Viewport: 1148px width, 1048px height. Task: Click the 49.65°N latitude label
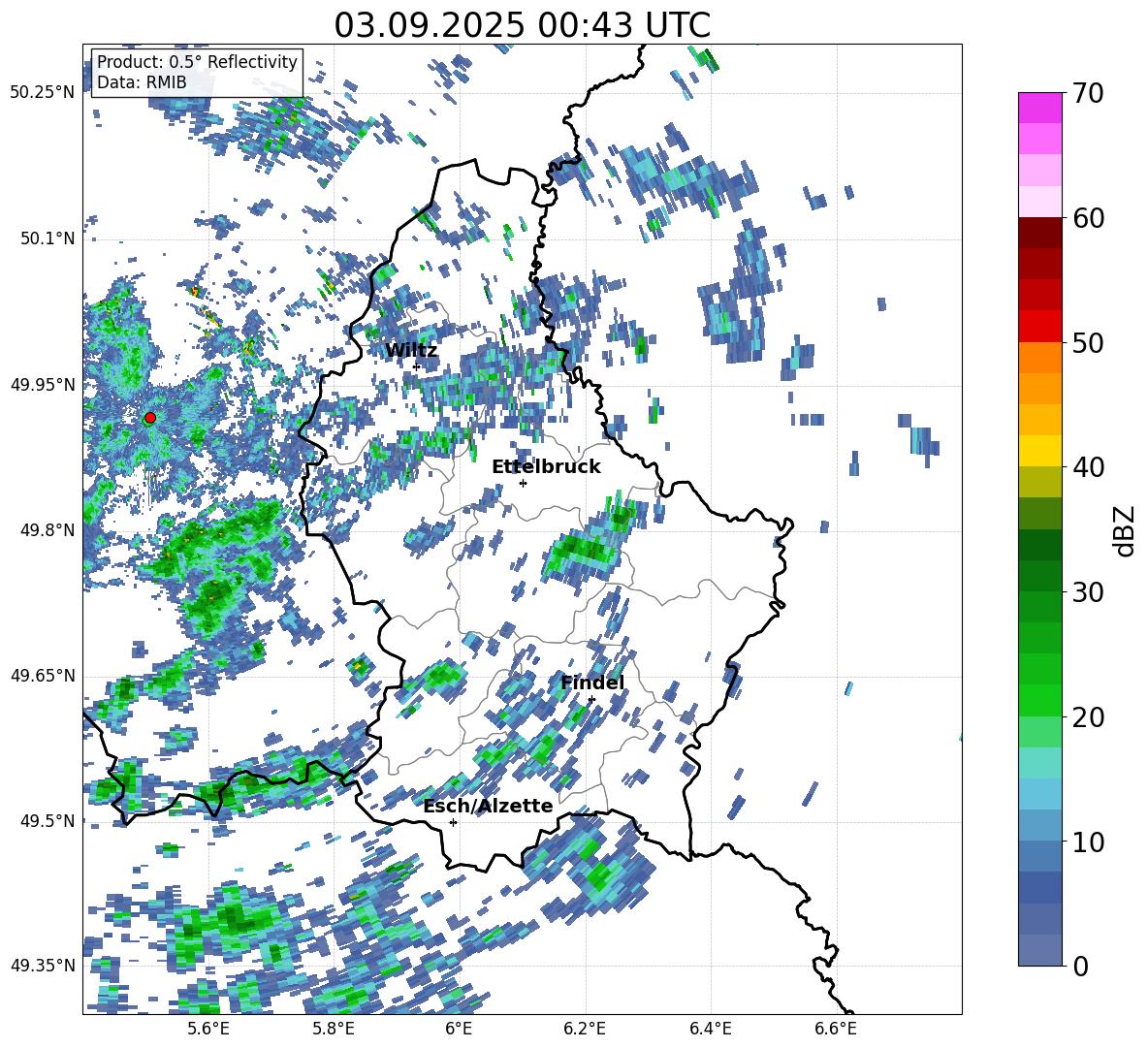coord(43,676)
